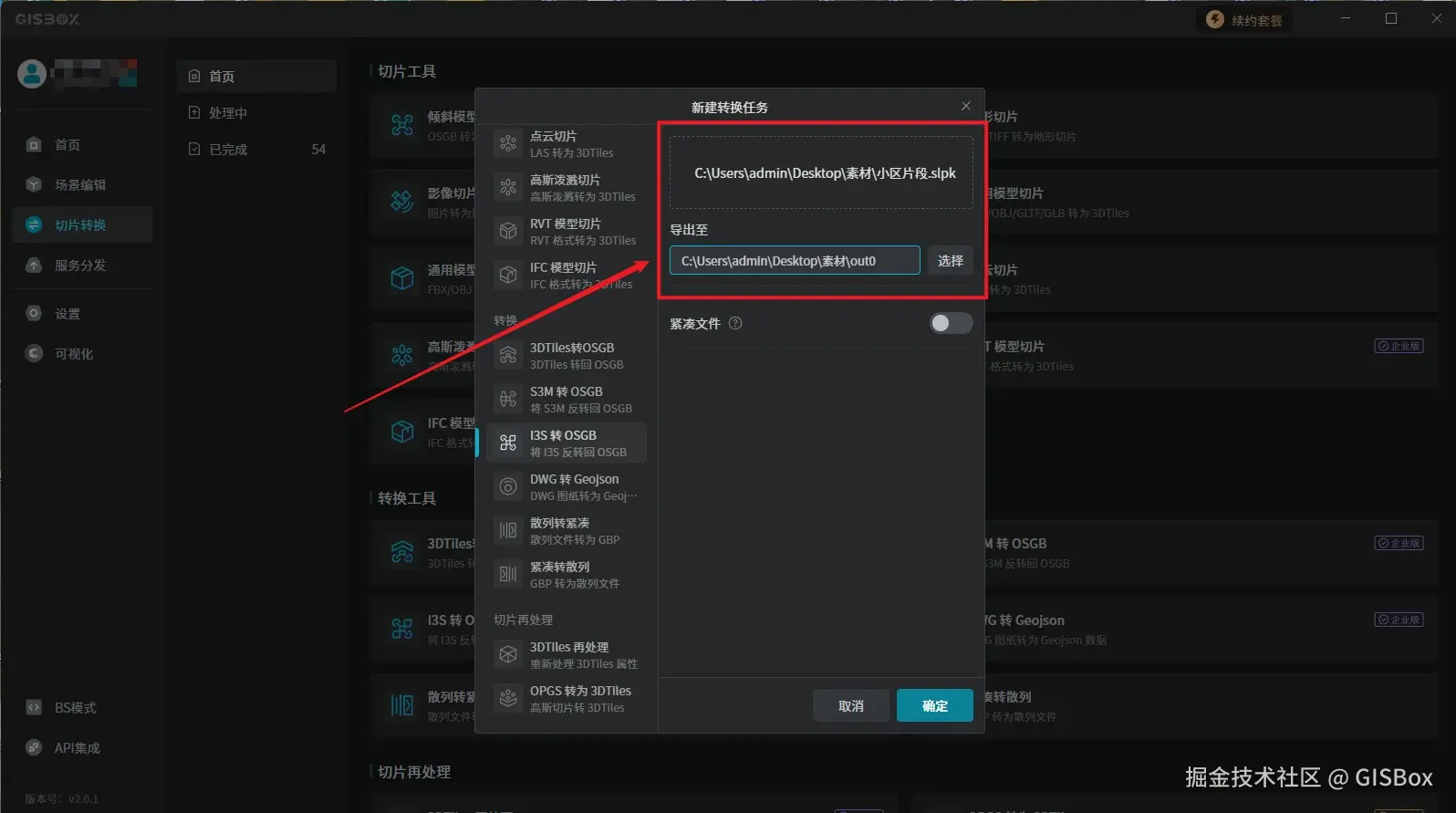Select the 3DTiles 再处理 icon
Image resolution: width=1456 pixels, height=813 pixels.
(x=508, y=654)
